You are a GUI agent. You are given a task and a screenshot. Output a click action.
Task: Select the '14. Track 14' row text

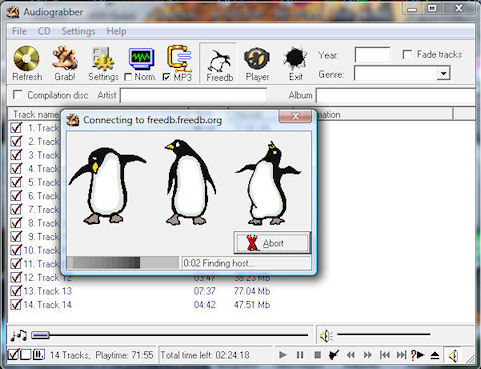click(47, 305)
